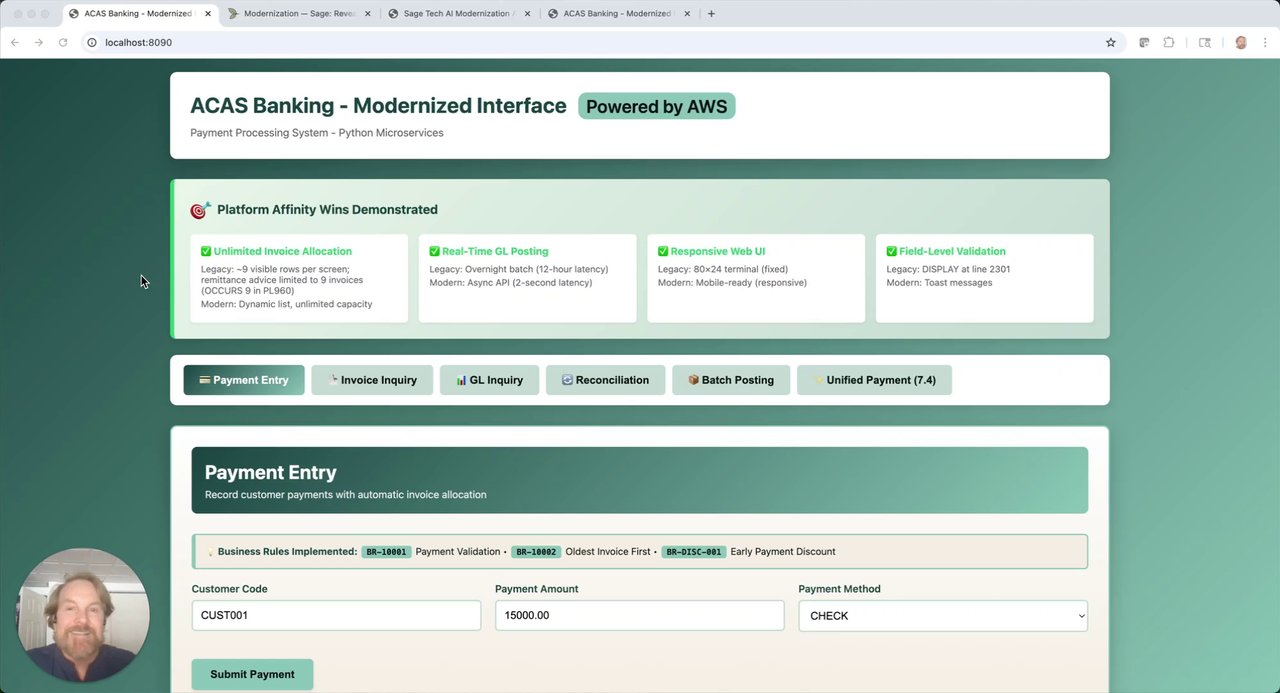Click the BR-10001 business rule badge
The height and width of the screenshot is (693, 1280).
tap(386, 552)
